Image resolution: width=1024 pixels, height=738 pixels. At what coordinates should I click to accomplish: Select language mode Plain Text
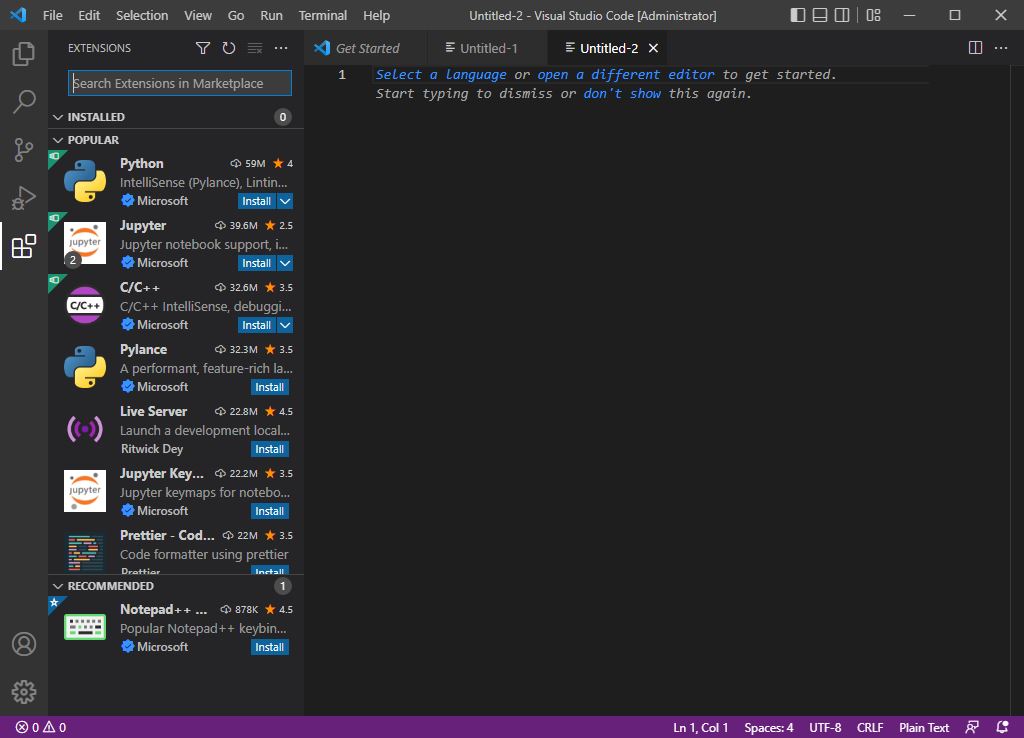pyautogui.click(x=923, y=728)
